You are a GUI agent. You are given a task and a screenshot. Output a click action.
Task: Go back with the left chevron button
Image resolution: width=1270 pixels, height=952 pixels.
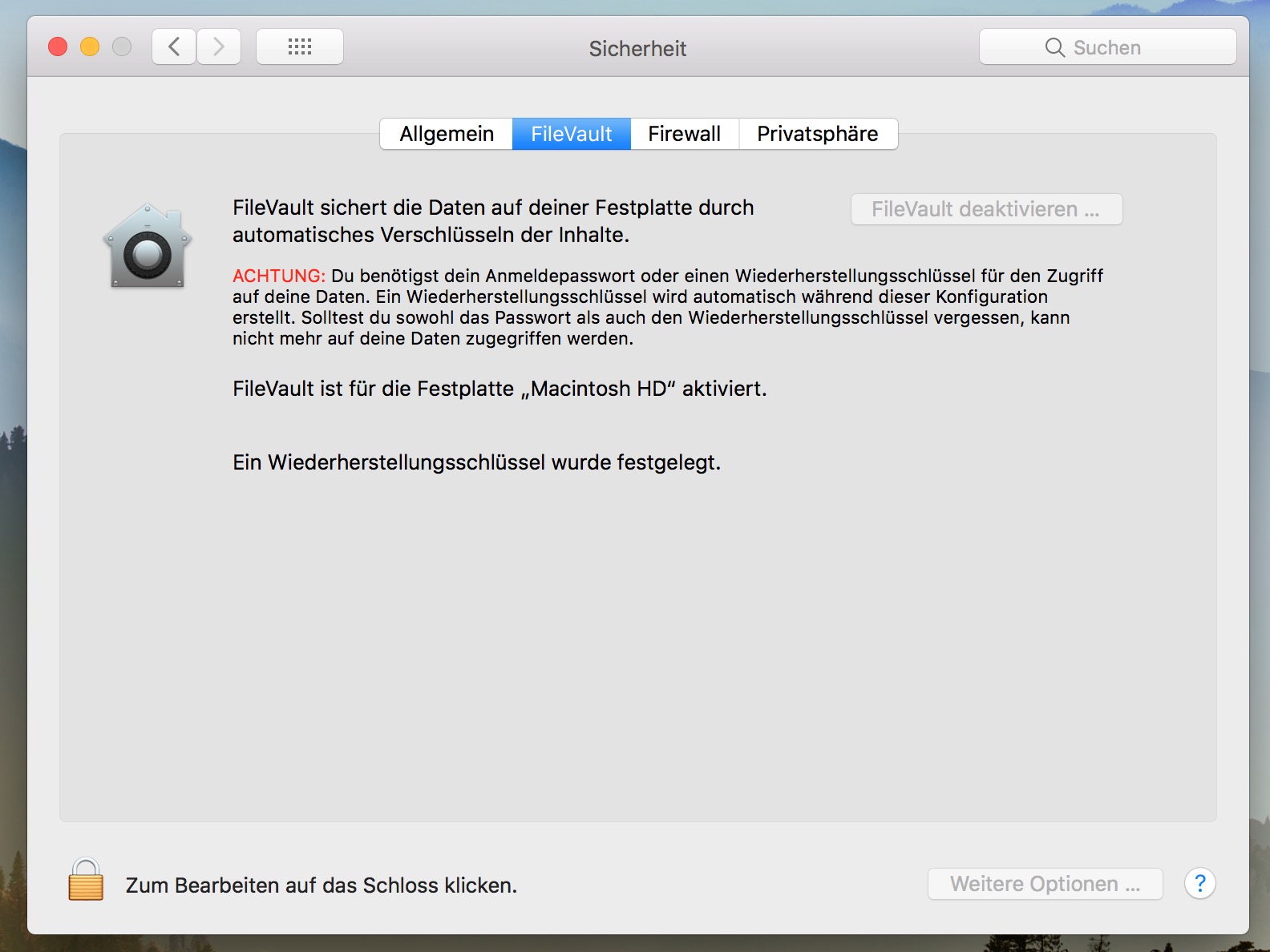174,46
